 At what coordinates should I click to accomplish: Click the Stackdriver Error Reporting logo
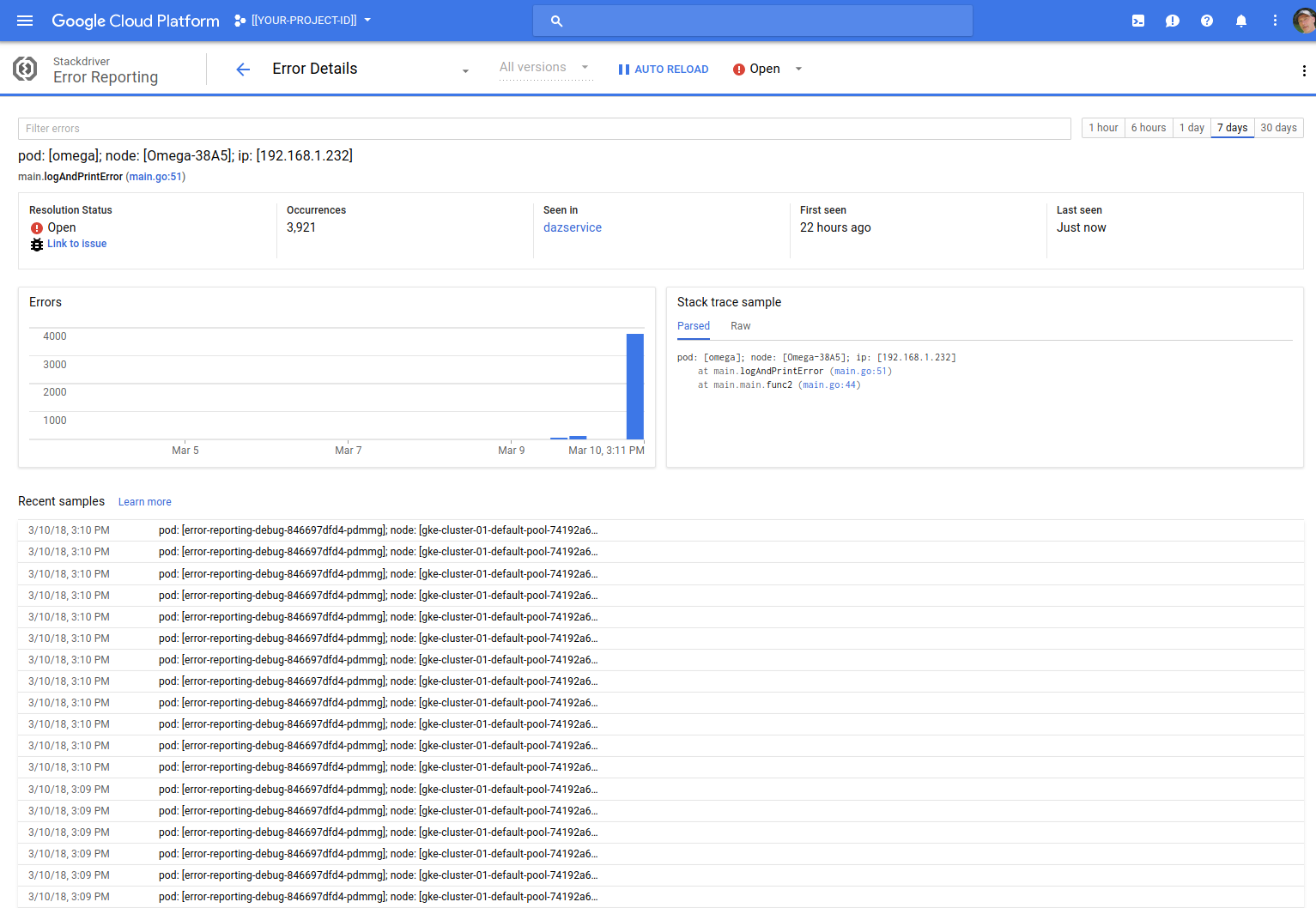pyautogui.click(x=24, y=69)
